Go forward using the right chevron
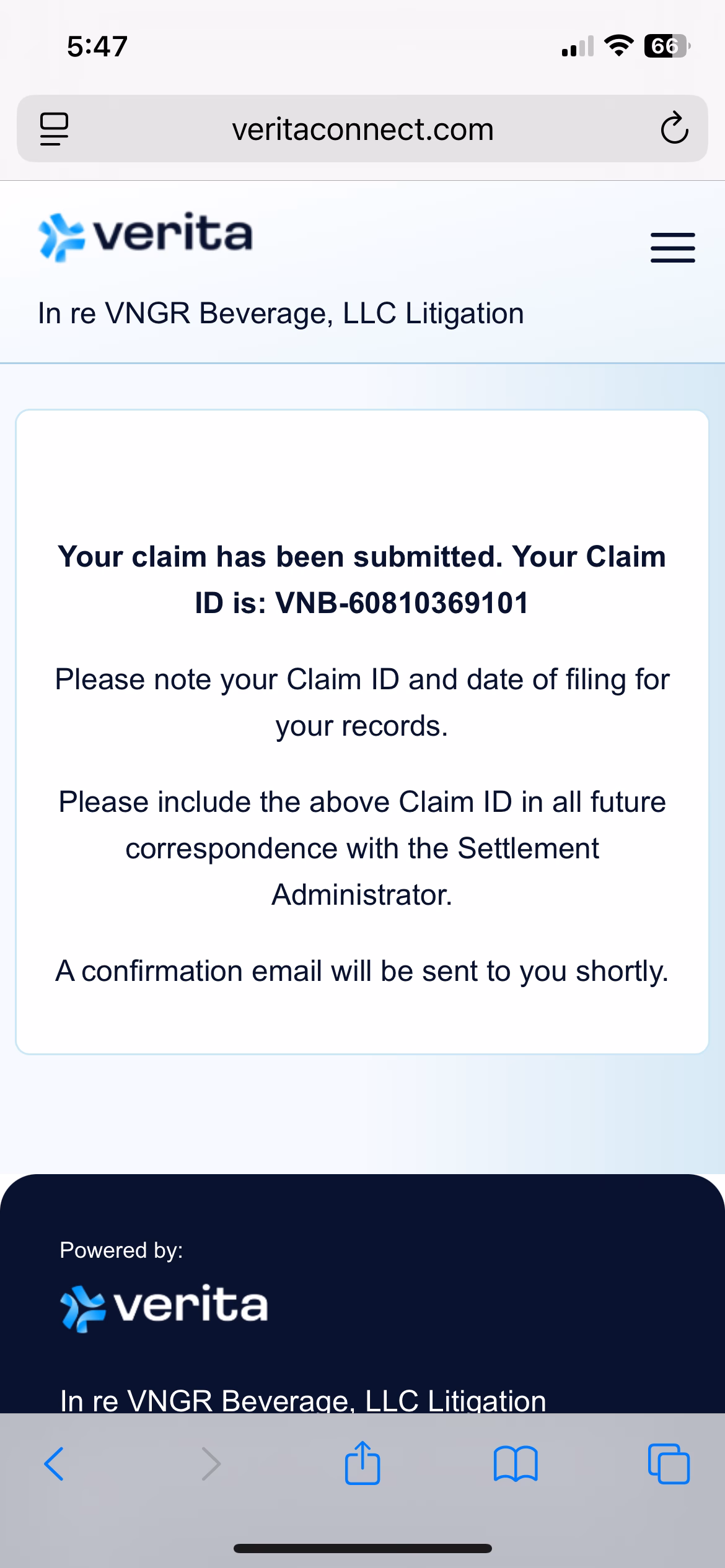 click(x=211, y=1464)
